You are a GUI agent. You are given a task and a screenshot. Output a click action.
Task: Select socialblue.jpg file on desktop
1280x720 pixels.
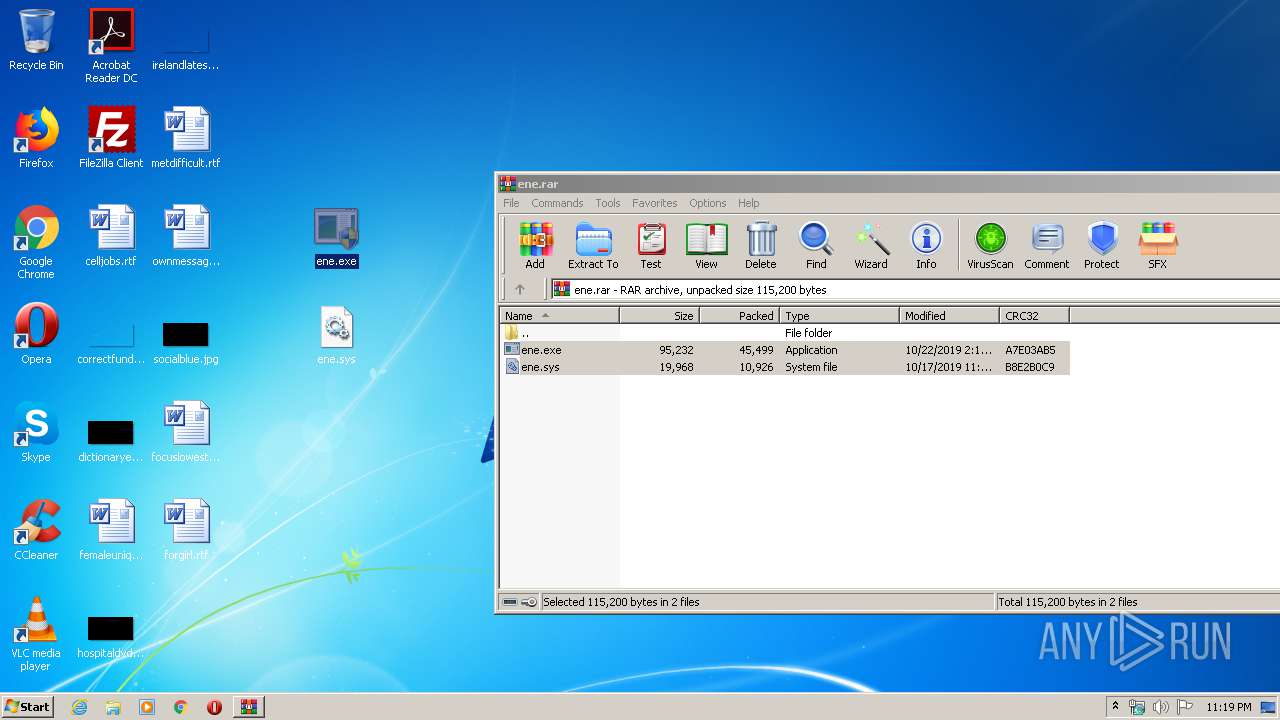[x=186, y=342]
